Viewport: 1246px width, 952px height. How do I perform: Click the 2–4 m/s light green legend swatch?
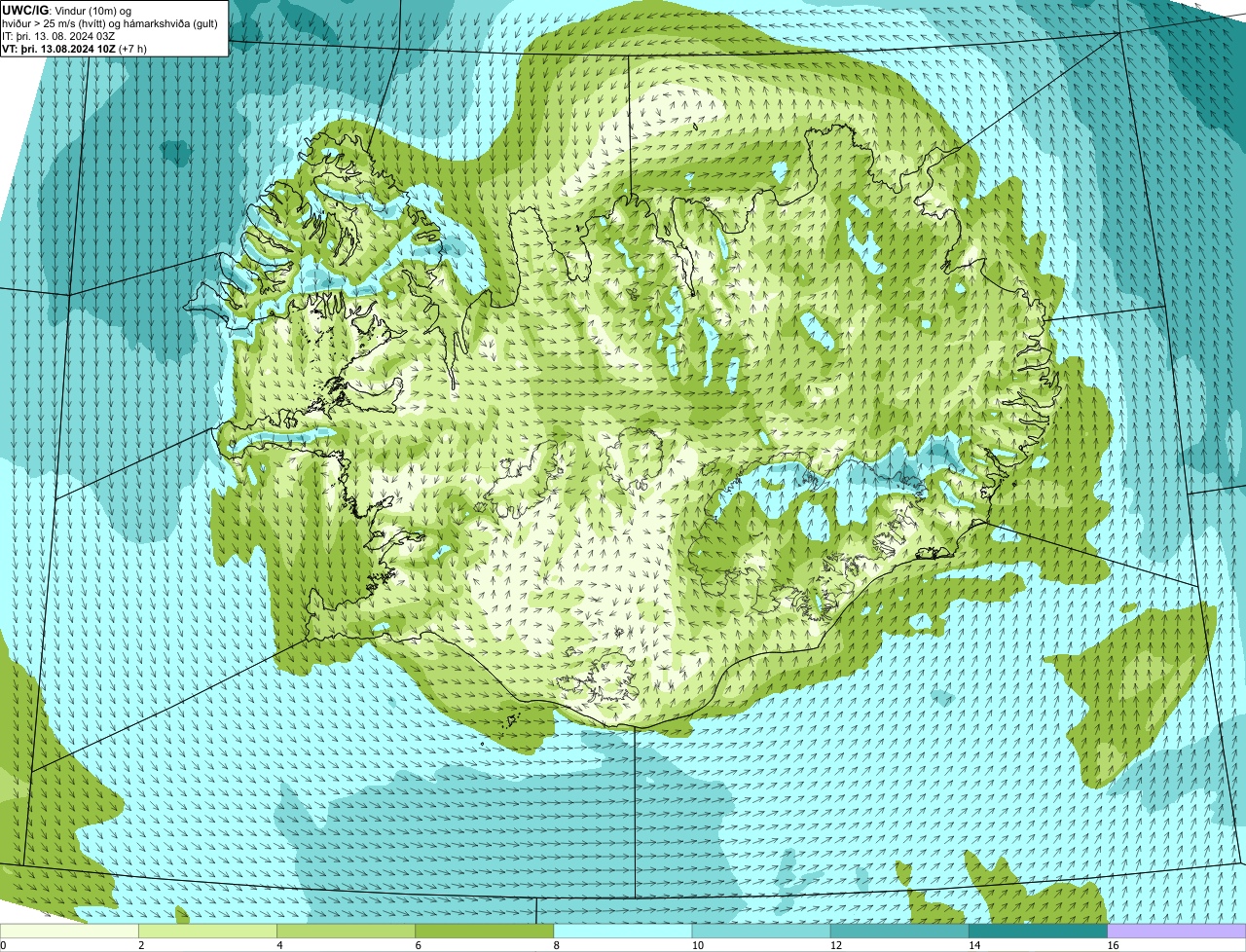(207, 931)
